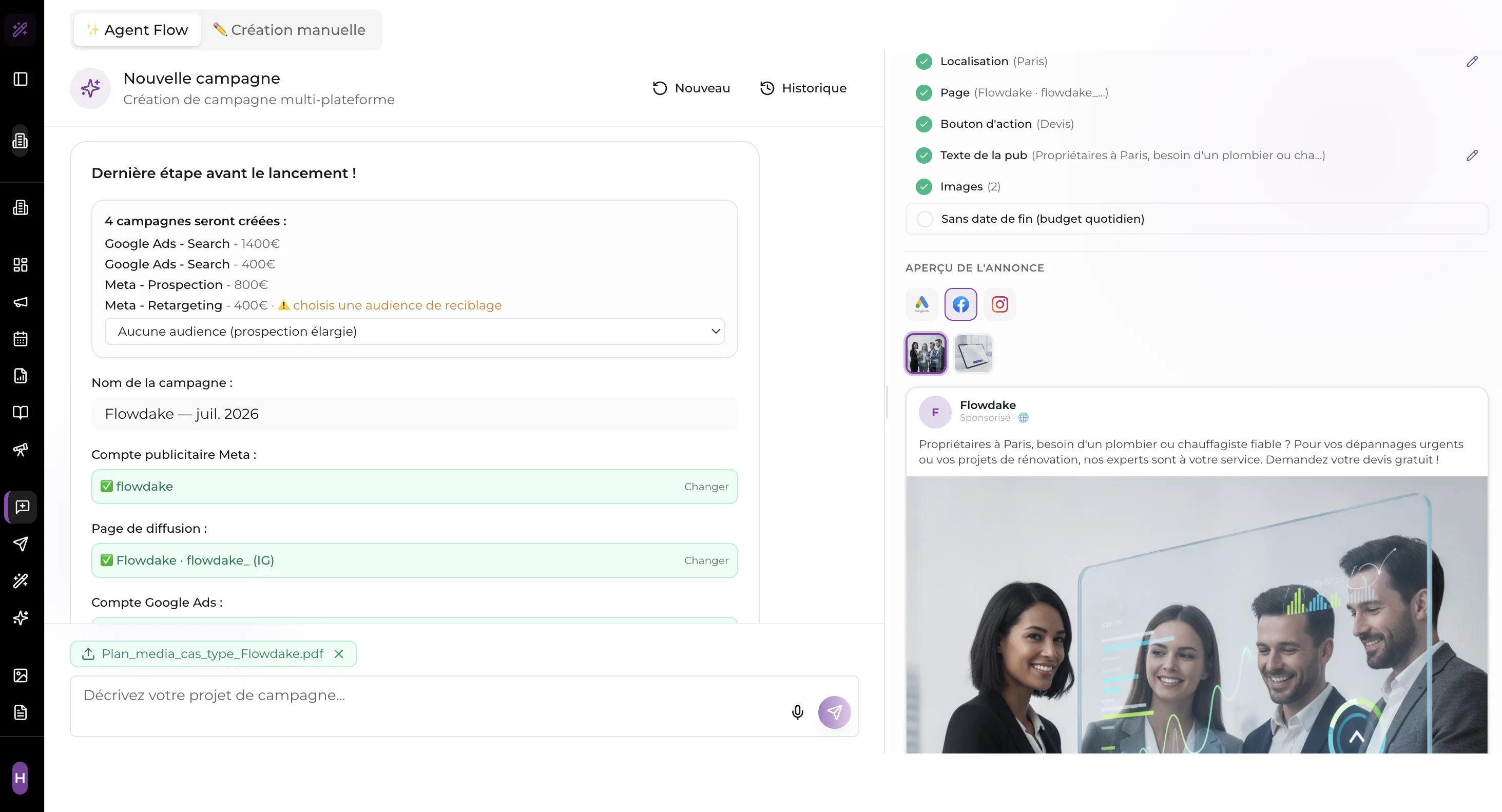Click the Plan_media_cas_type_Flowdake.pdf file chip
The image size is (1502, 812).
(213, 654)
